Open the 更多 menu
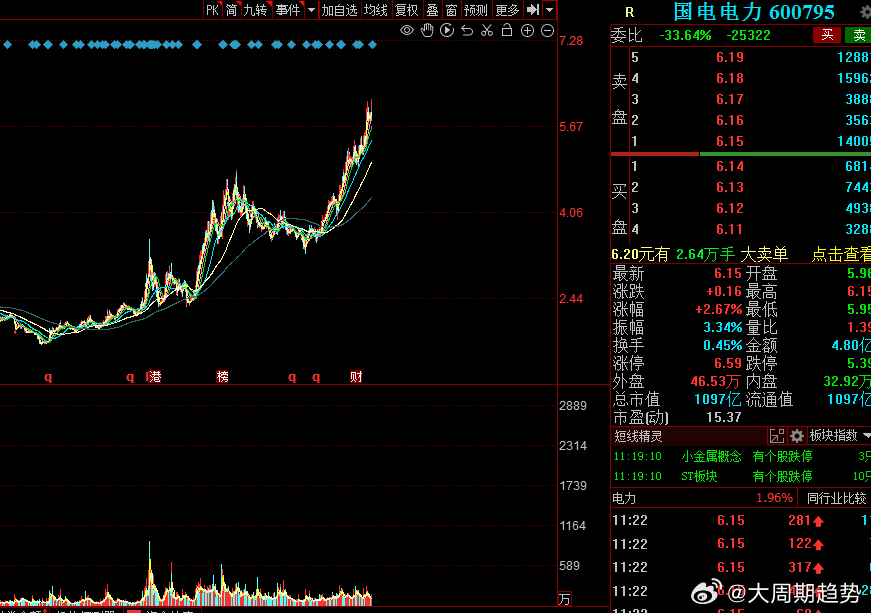 tap(507, 10)
